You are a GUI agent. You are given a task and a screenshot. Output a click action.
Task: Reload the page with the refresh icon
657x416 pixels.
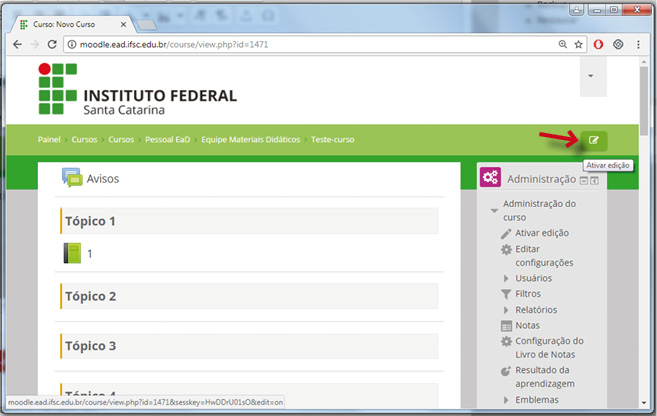(53, 45)
